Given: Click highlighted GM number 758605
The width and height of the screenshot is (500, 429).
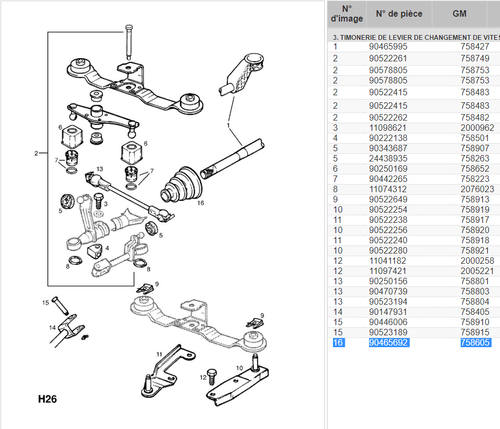Looking at the screenshot, I should click(x=476, y=343).
